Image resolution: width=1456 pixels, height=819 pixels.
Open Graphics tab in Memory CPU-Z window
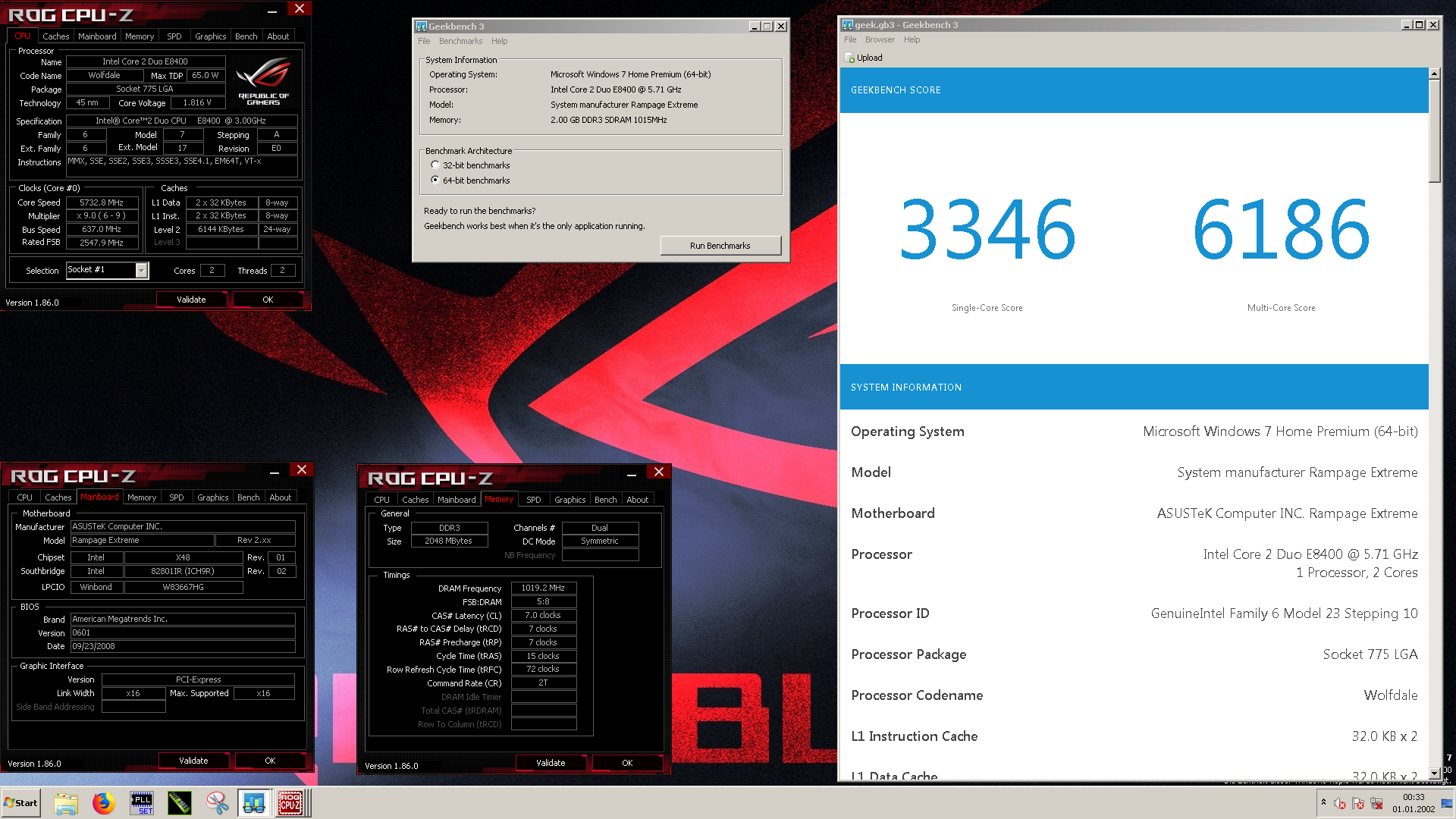[570, 500]
